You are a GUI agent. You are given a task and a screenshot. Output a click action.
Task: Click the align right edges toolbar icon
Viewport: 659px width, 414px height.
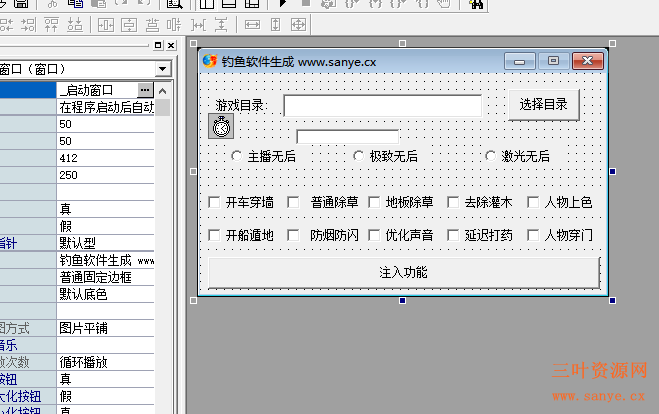(29, 25)
